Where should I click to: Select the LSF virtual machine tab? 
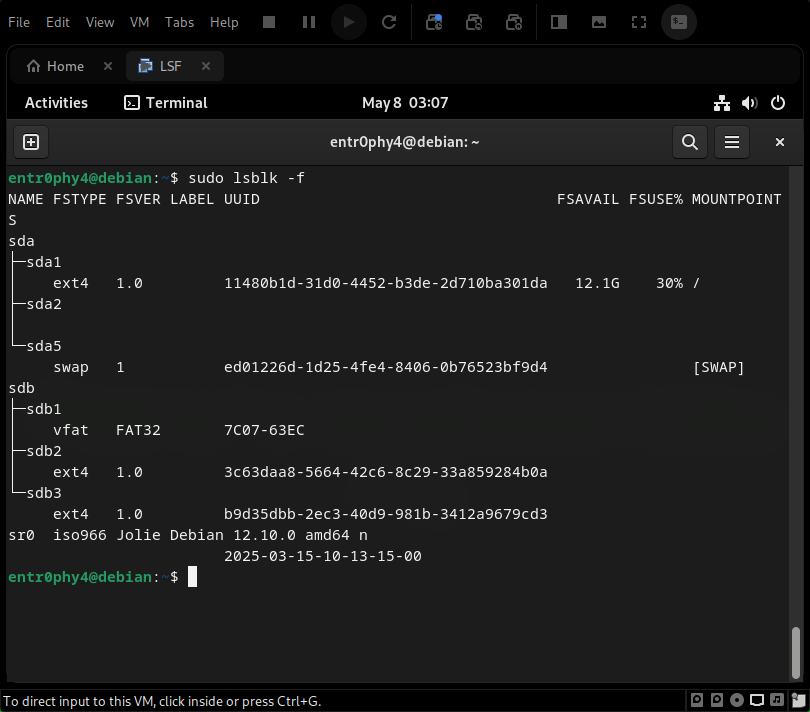pos(168,66)
